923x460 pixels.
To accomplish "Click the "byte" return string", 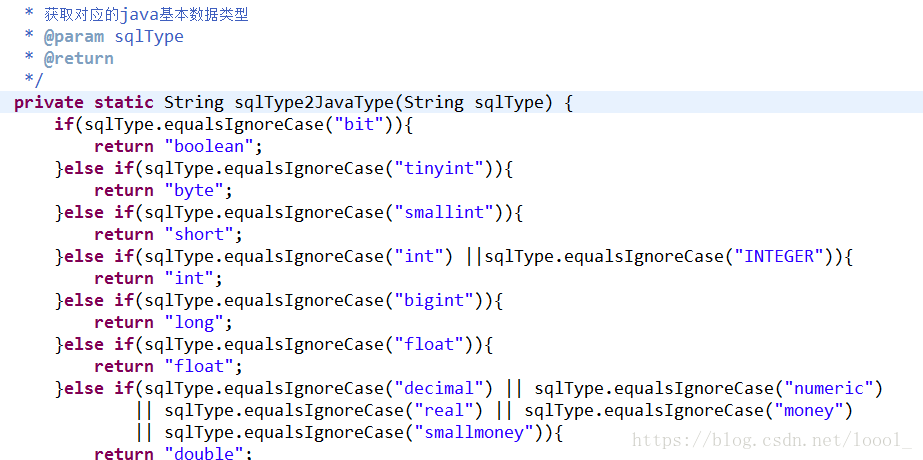I will (x=194, y=190).
